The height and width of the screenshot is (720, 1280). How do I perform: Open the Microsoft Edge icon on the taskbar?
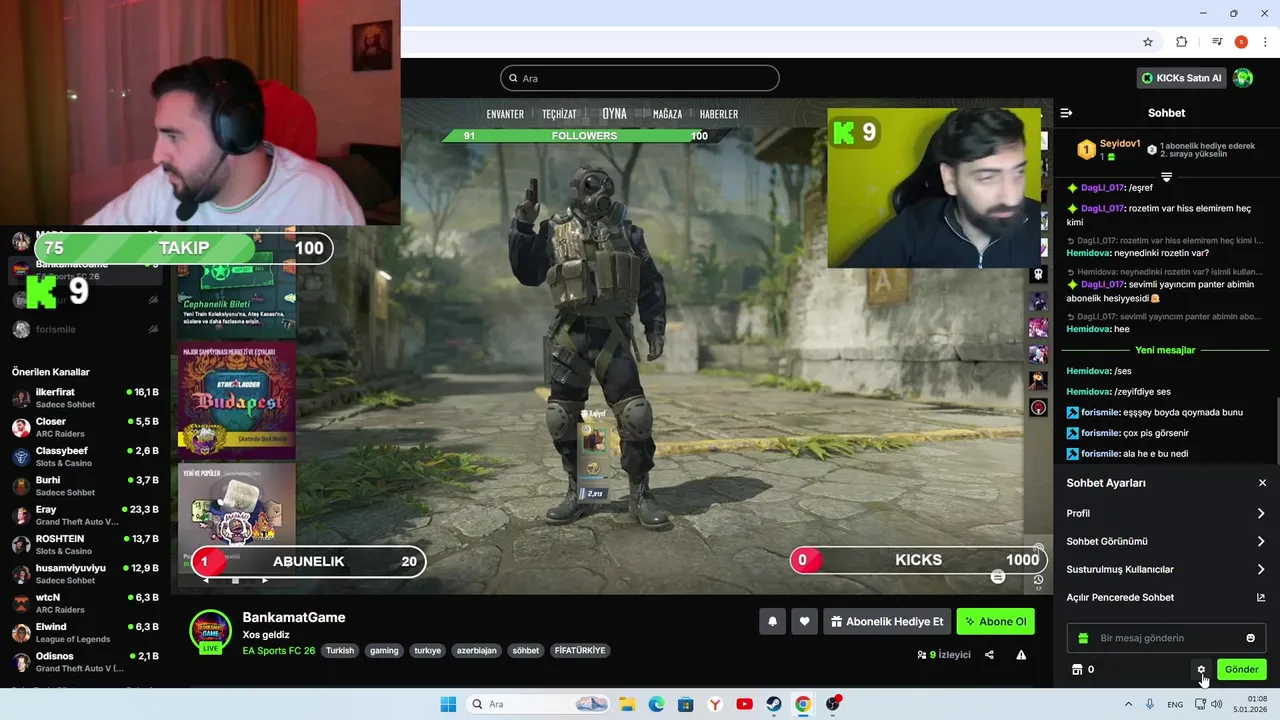click(x=656, y=704)
